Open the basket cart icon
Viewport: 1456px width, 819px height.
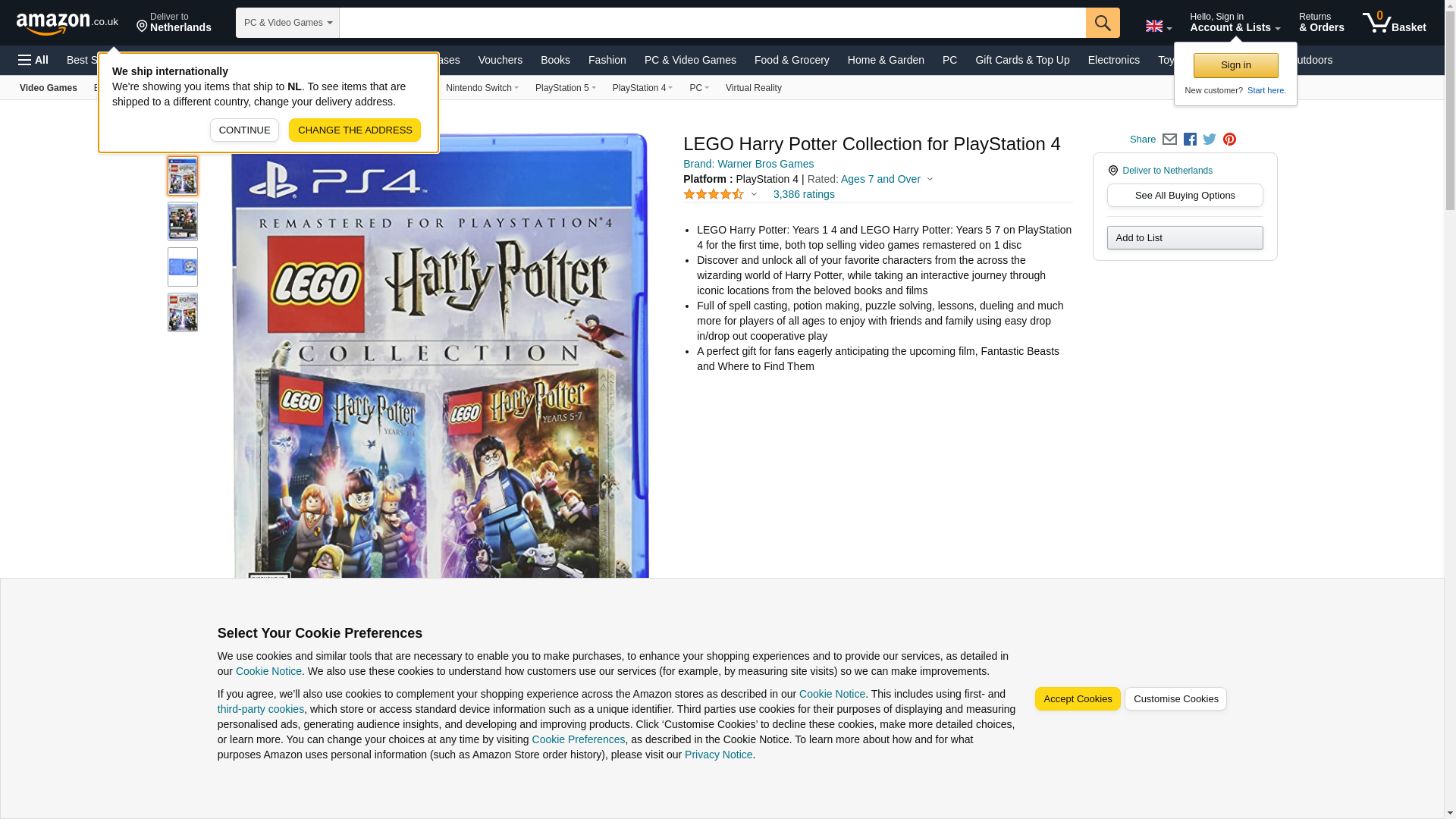(x=1394, y=23)
